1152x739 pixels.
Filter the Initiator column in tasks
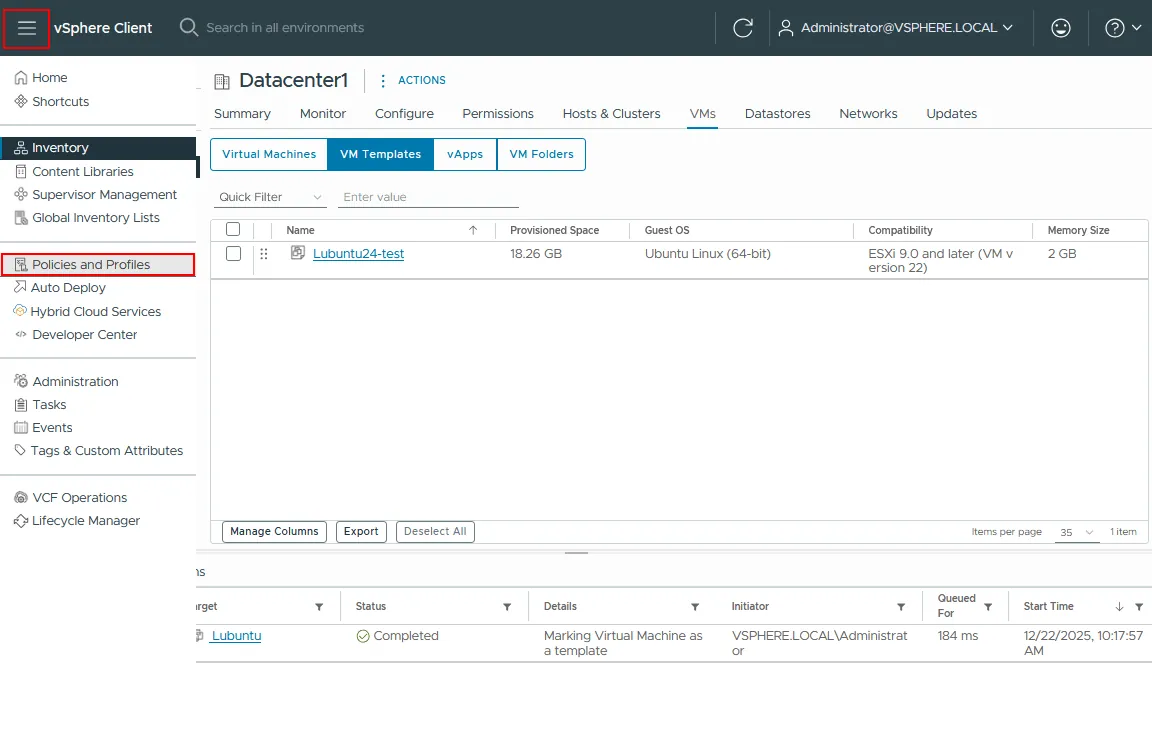tap(901, 607)
